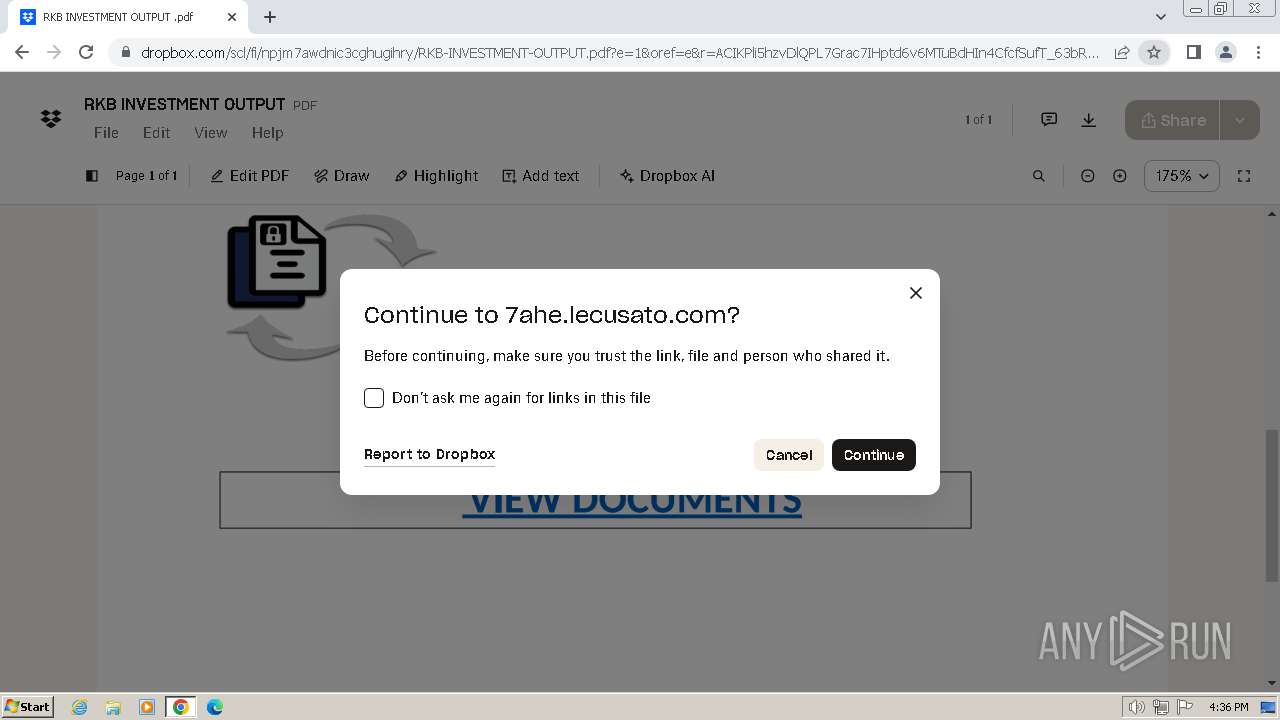
Task: Open the Chrome profile icon
Action: (1225, 52)
